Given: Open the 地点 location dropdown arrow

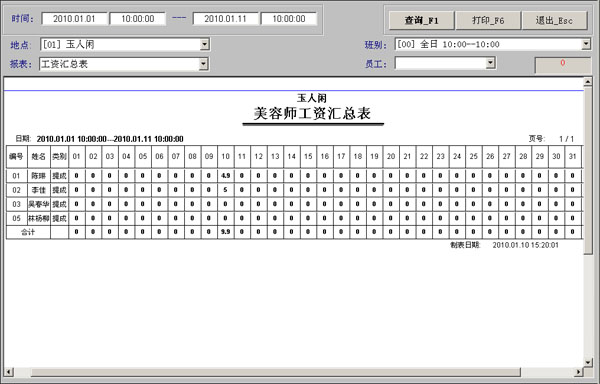Looking at the screenshot, I should pos(205,44).
